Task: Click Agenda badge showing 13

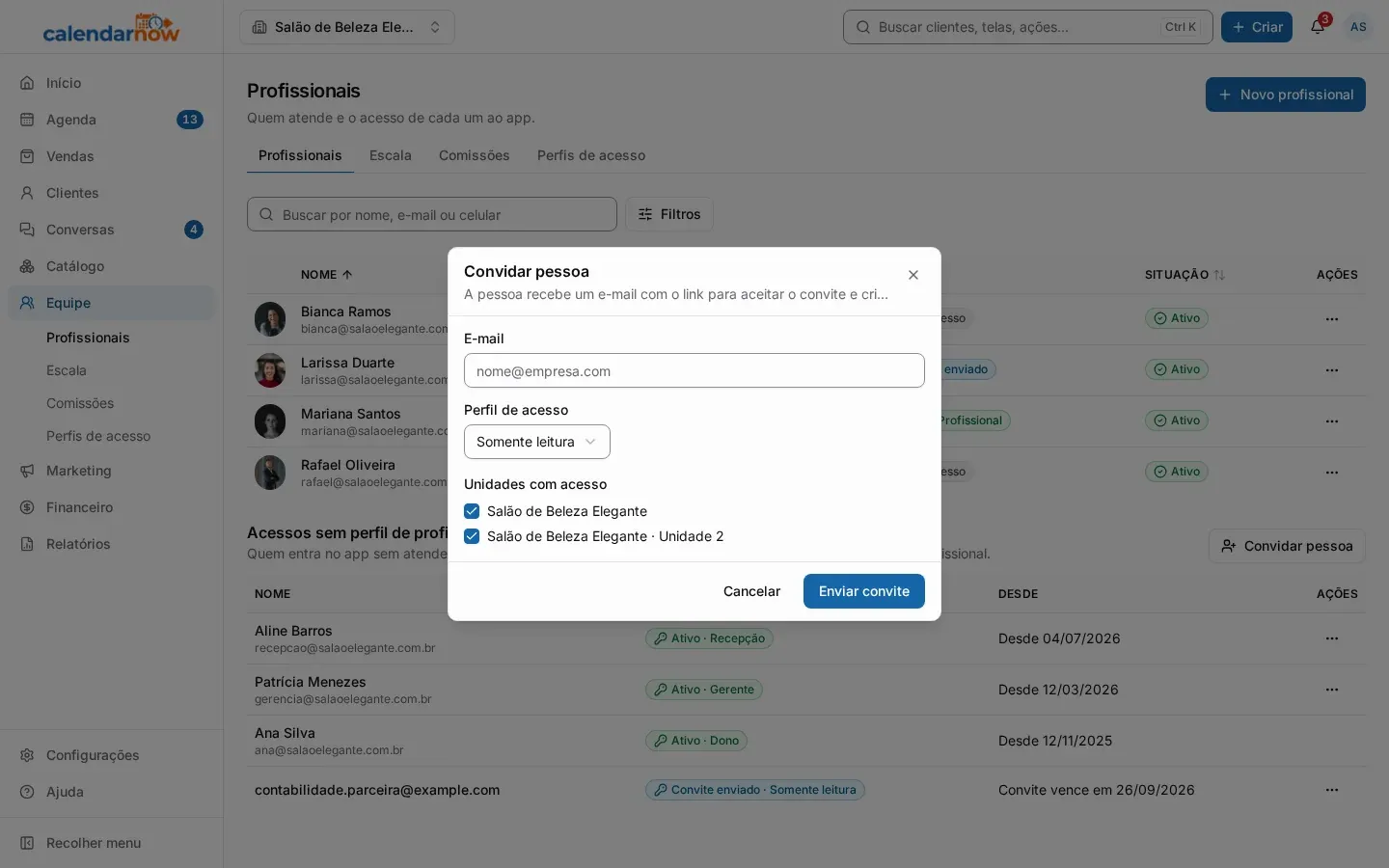Action: [190, 120]
